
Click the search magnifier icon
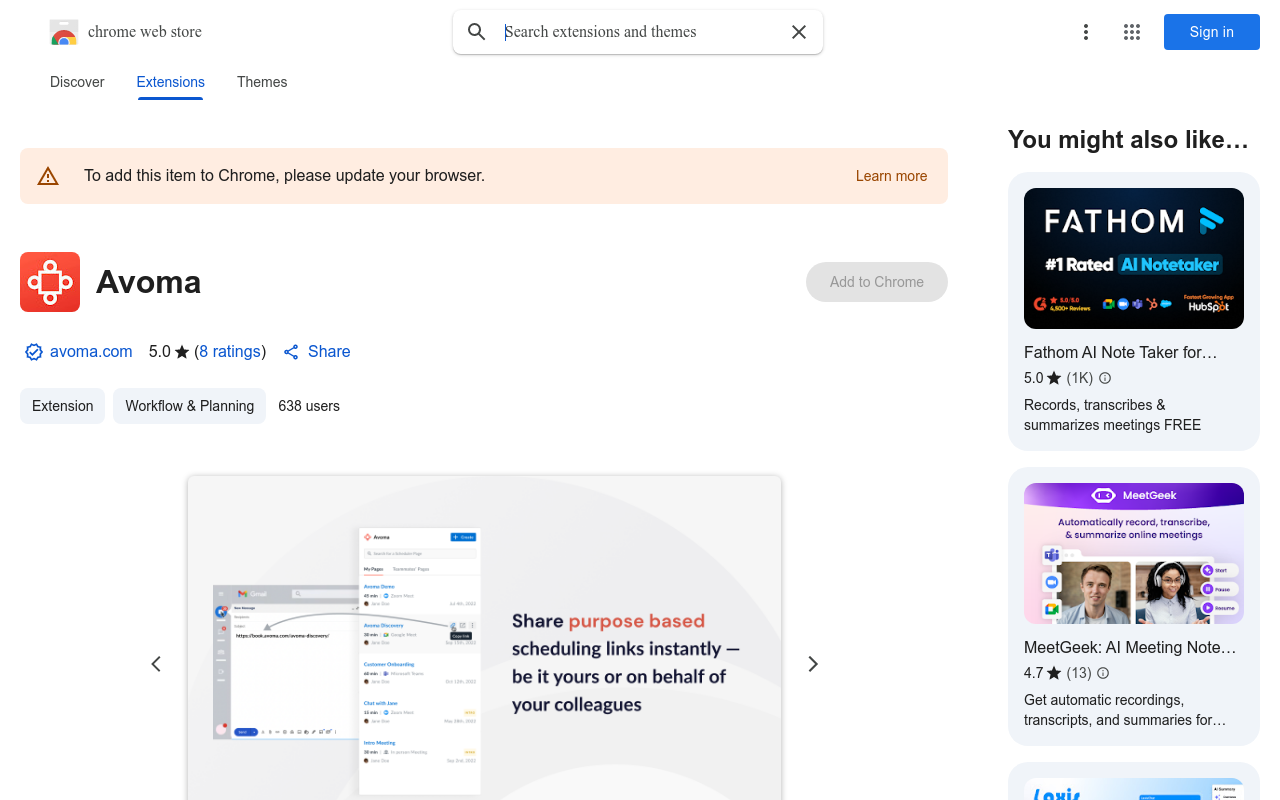click(477, 32)
